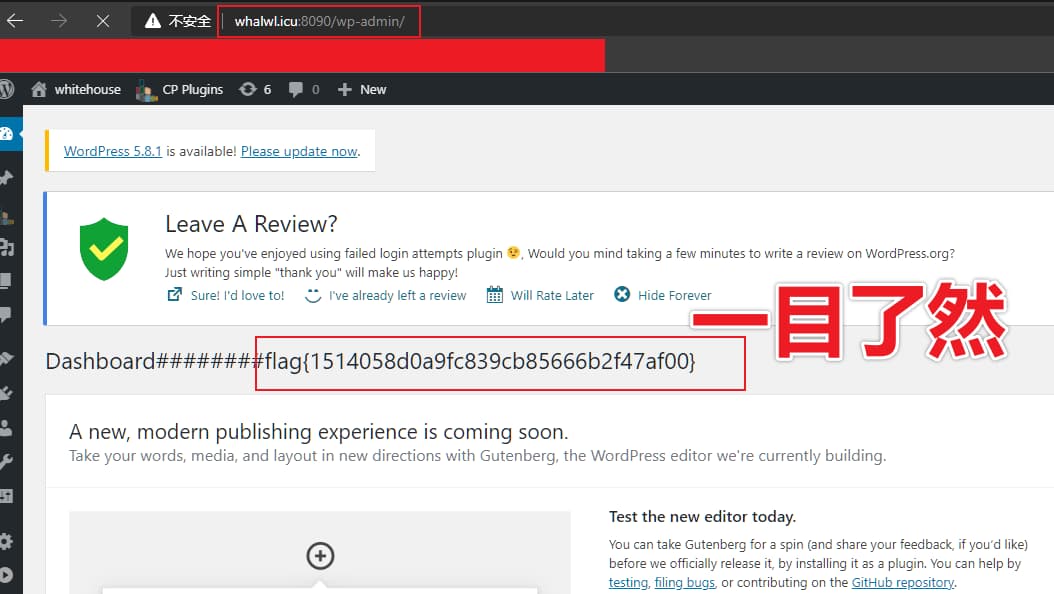This screenshot has width=1054, height=594.
Task: Open the Media sidebar icon
Action: [7, 248]
